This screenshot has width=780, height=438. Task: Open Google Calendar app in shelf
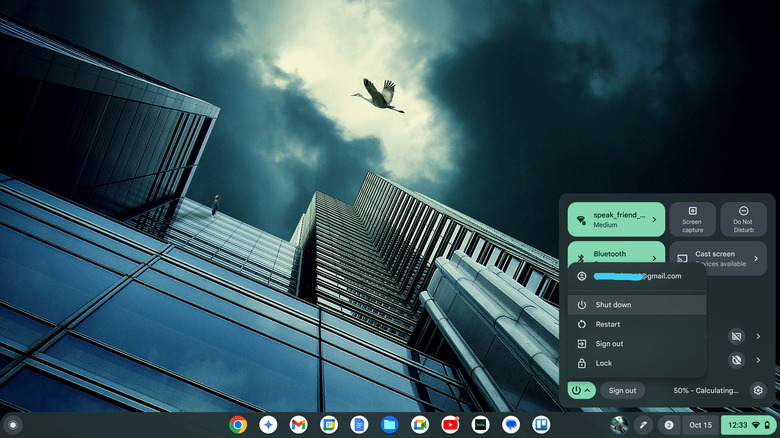click(329, 425)
